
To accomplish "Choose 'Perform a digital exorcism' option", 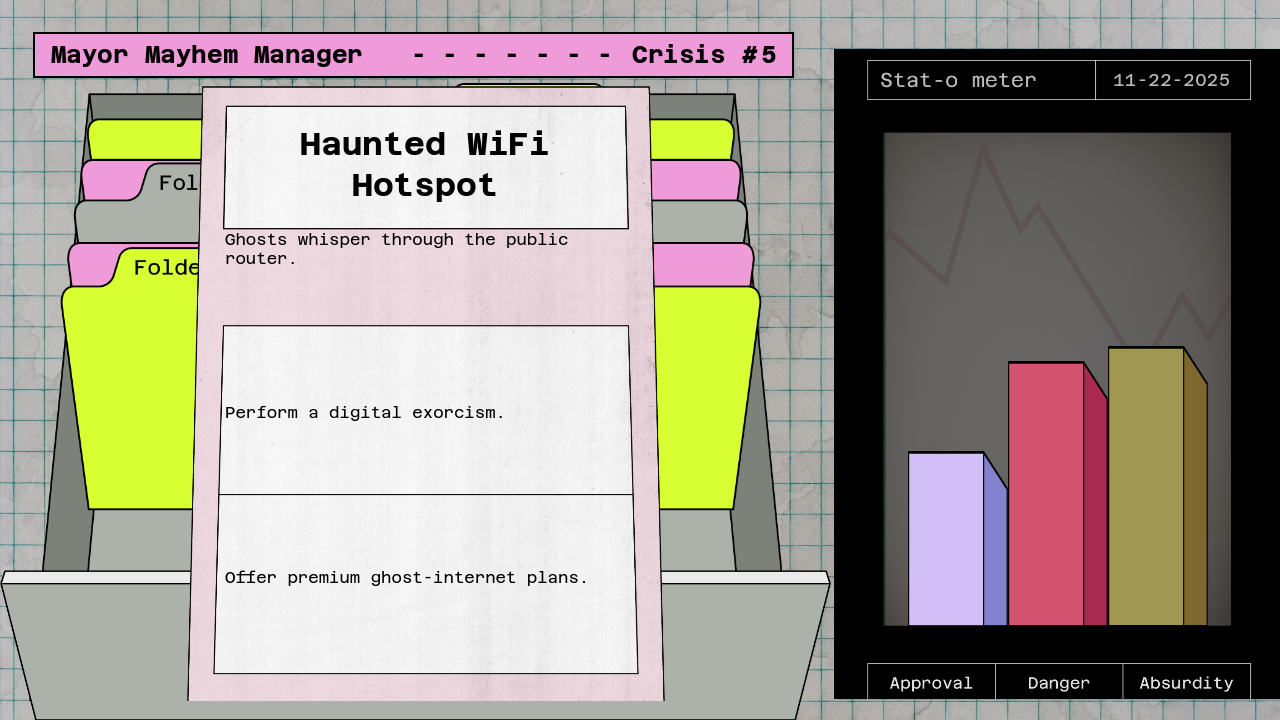I will point(425,410).
